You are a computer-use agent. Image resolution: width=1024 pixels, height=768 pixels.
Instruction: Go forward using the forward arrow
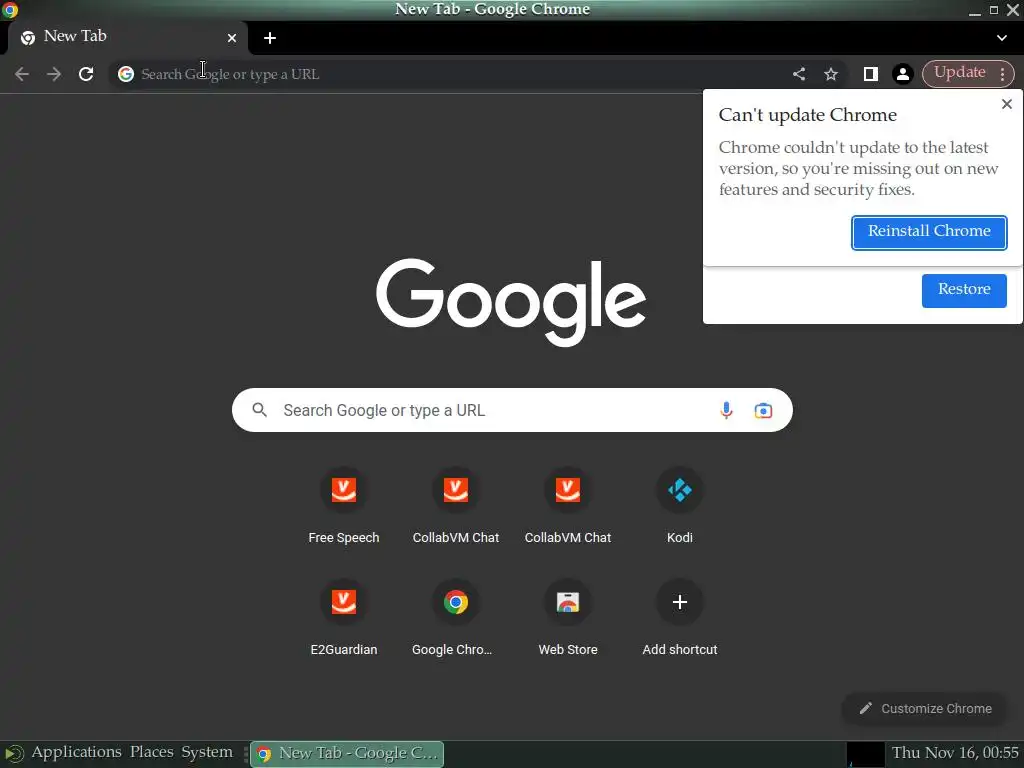point(54,74)
